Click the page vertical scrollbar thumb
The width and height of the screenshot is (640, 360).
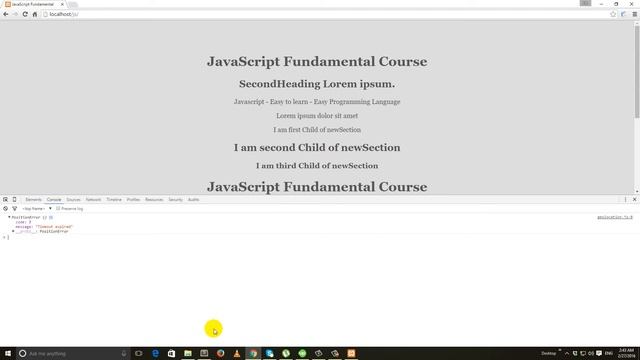tap(636, 73)
